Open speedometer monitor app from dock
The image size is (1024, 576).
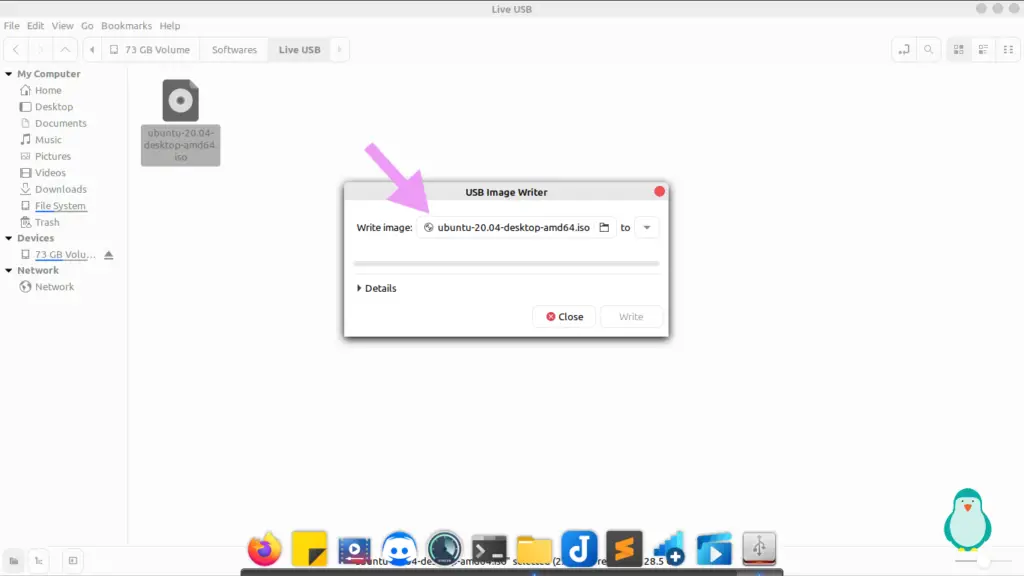point(444,549)
